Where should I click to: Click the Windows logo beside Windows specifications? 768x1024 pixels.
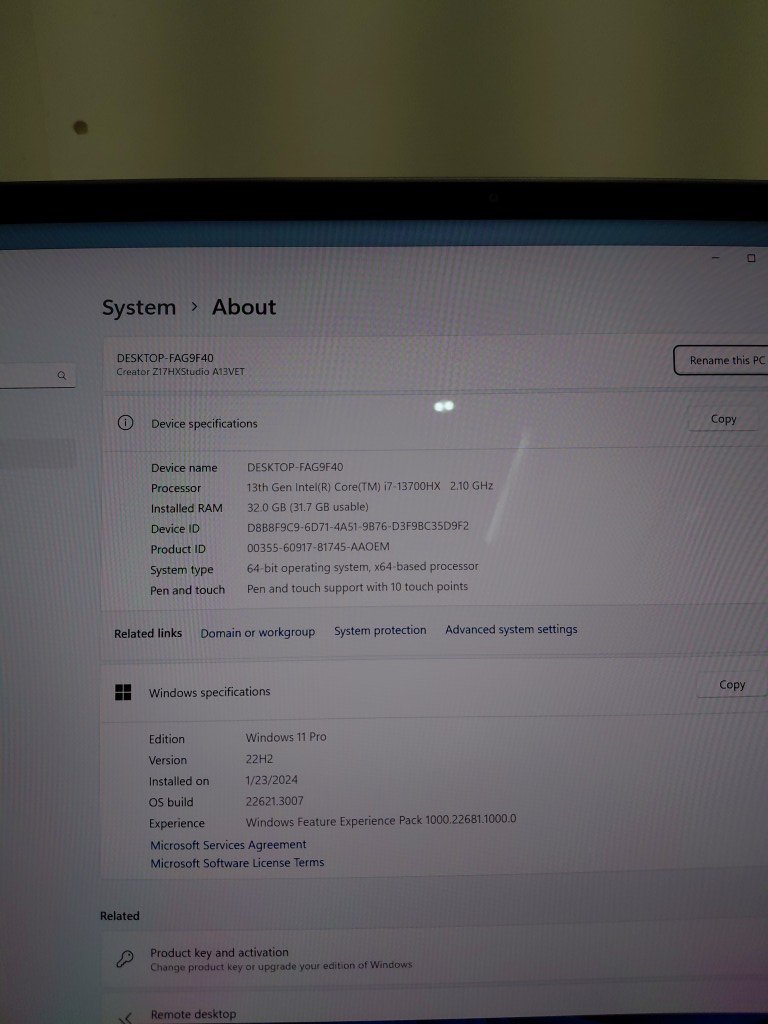pyautogui.click(x=123, y=692)
